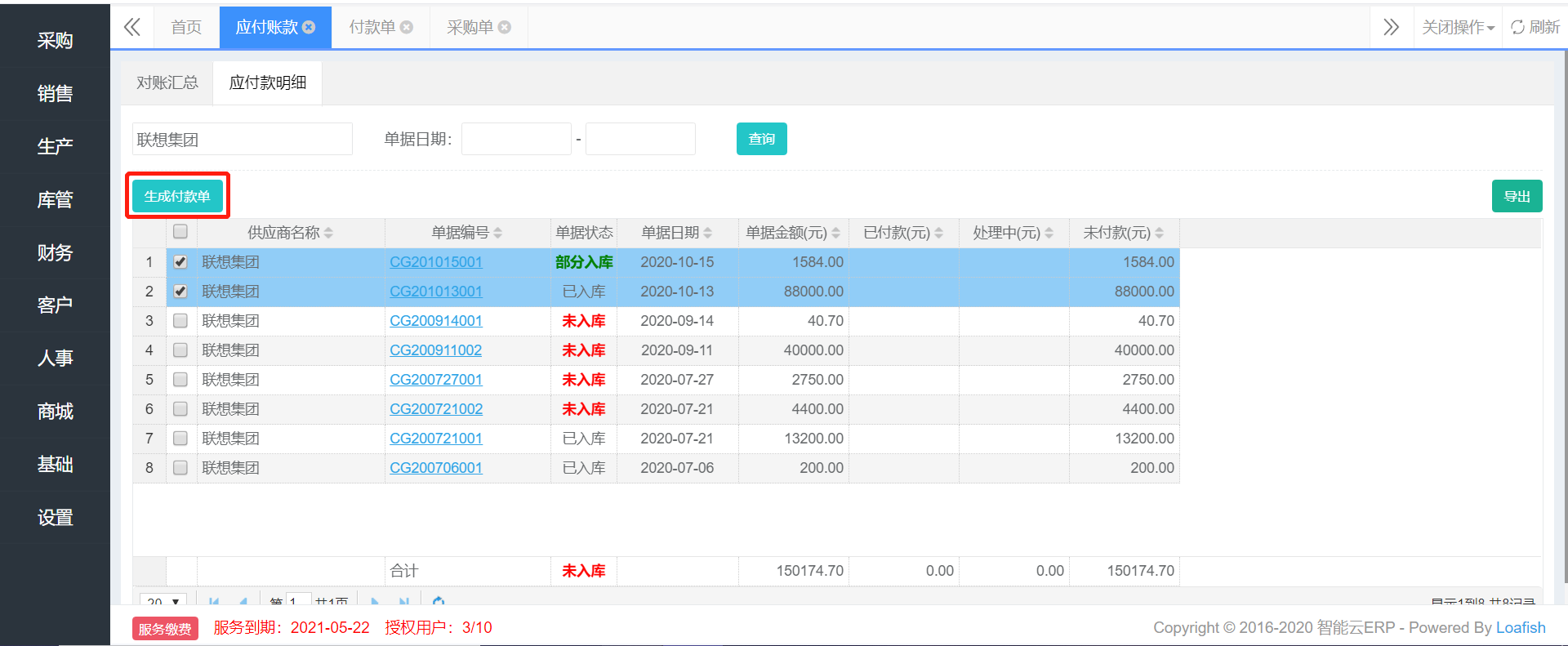Select the 应付款明细 sub-tab
This screenshot has width=1568, height=646.
(x=268, y=82)
